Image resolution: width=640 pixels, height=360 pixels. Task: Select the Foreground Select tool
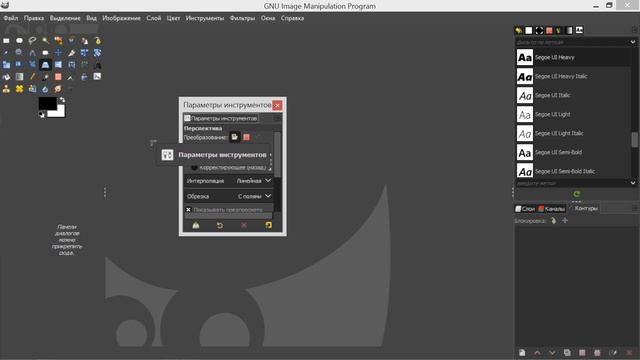pyautogui.click(x=84, y=40)
